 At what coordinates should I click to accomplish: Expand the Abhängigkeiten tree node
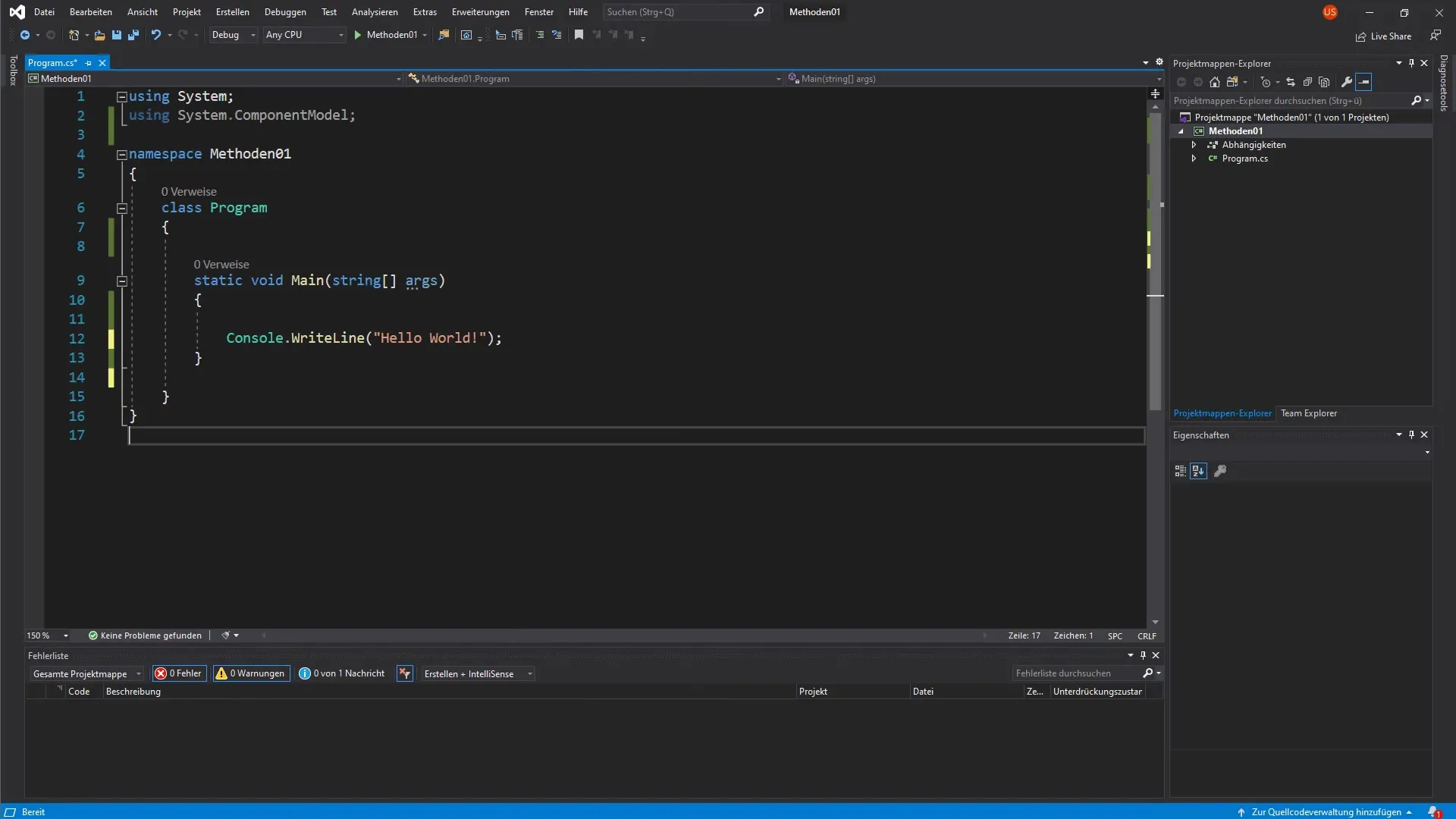1194,145
